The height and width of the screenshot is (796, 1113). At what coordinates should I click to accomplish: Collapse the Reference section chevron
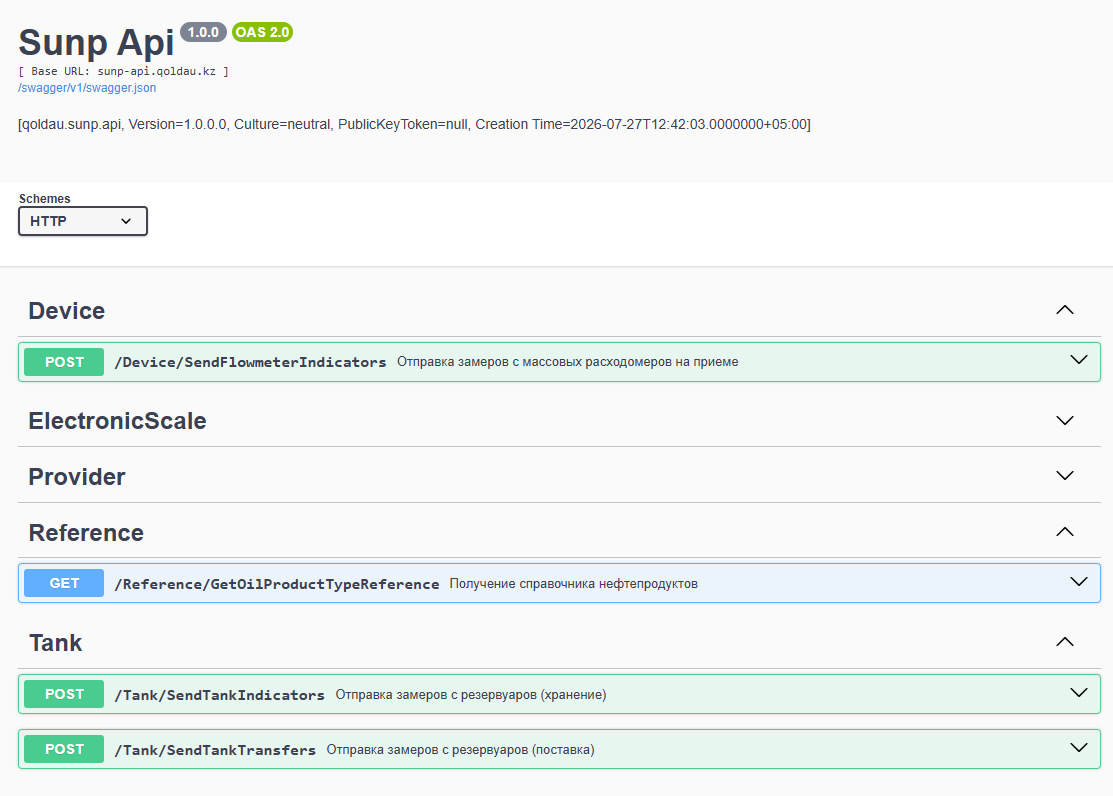(x=1065, y=532)
